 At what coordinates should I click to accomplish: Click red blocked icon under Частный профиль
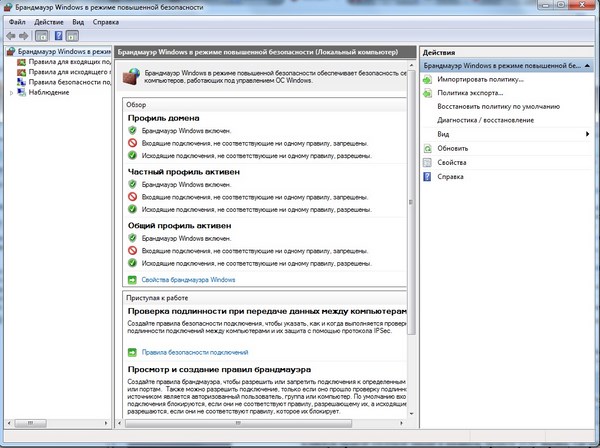click(132, 197)
